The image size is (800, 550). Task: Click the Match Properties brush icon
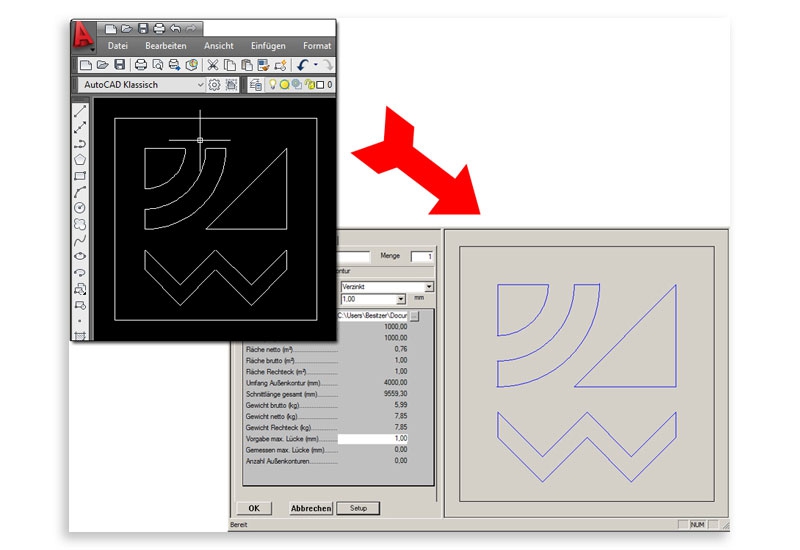click(x=263, y=65)
